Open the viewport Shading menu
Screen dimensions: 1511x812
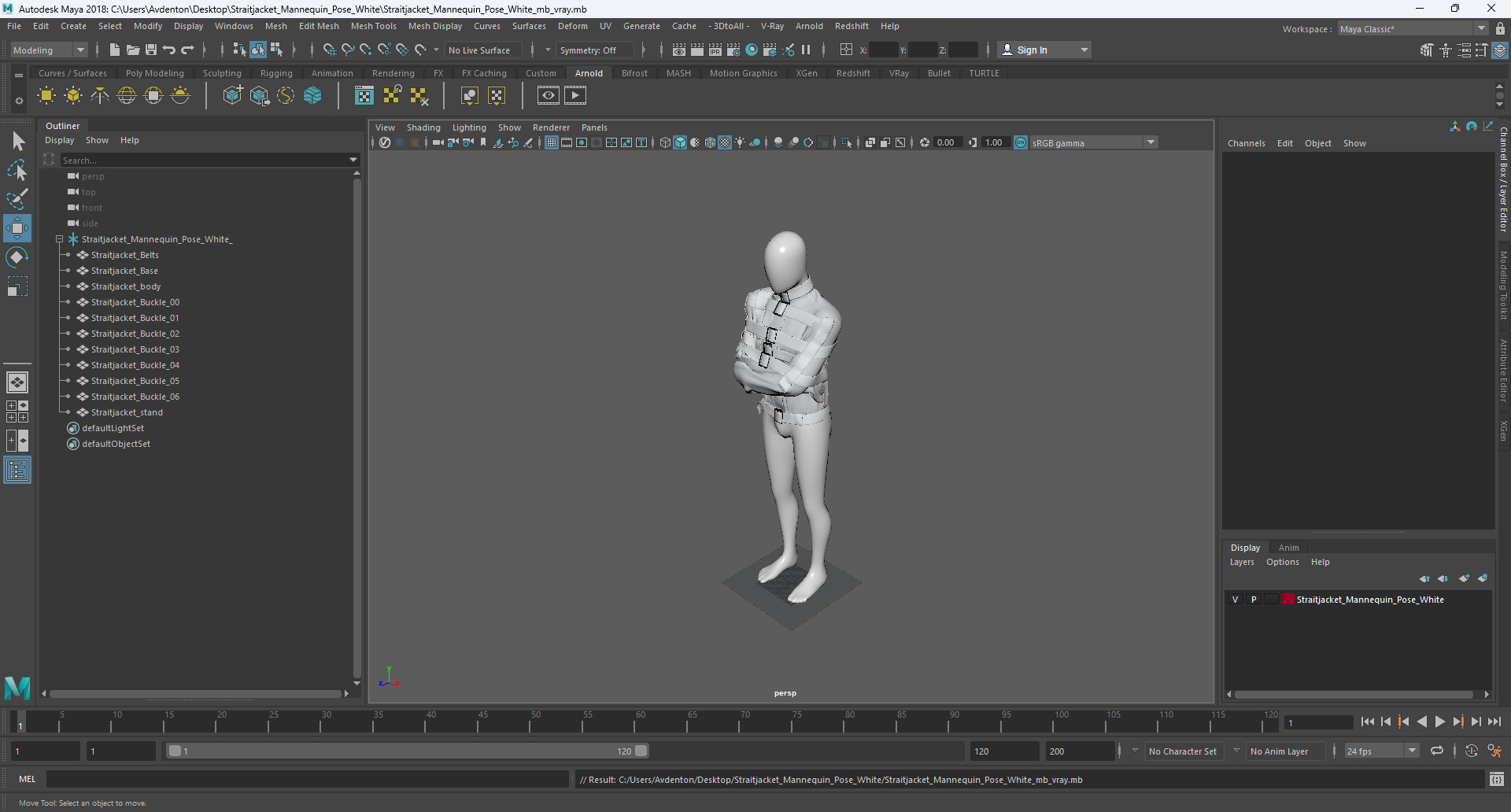423,127
